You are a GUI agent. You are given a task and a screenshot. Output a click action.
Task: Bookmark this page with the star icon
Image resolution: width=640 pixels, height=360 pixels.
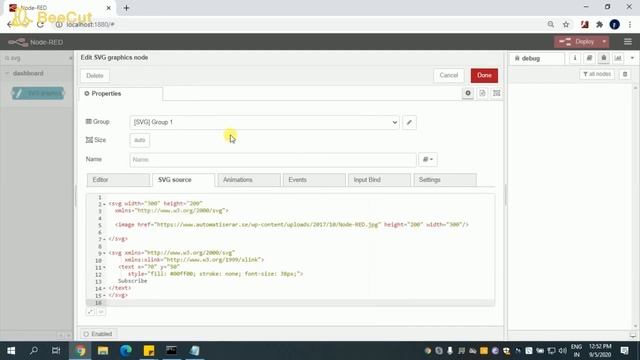tap(566, 24)
